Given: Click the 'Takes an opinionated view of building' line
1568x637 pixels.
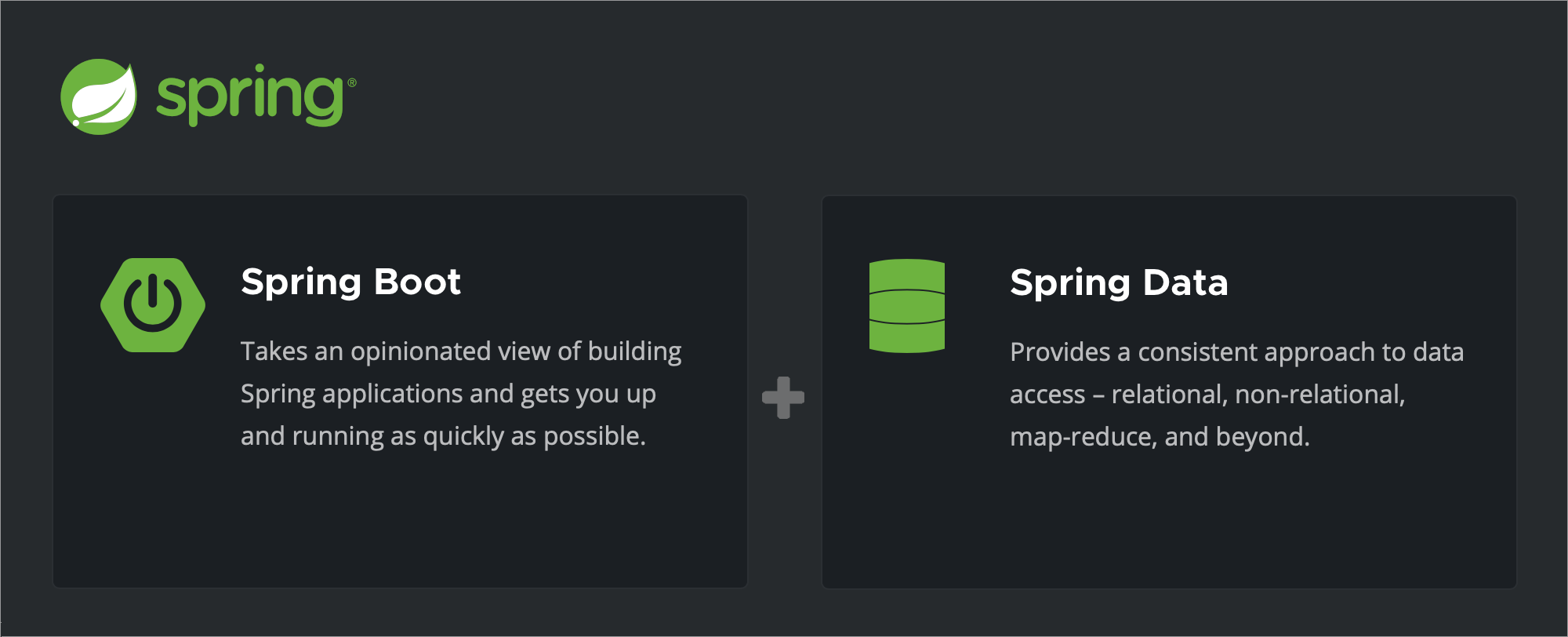Looking at the screenshot, I should (x=461, y=351).
